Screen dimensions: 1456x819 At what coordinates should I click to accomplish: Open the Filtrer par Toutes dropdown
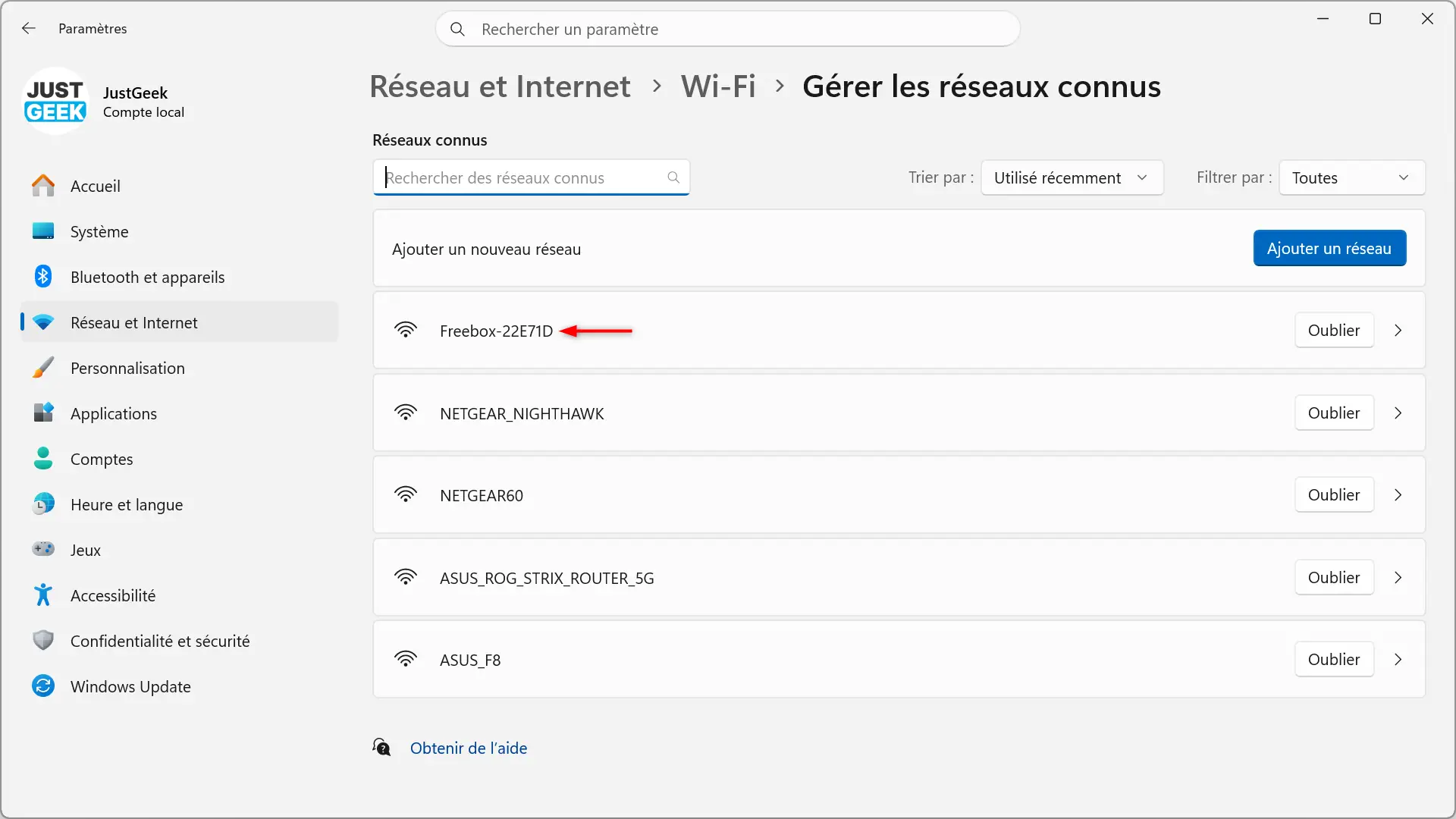tap(1352, 177)
